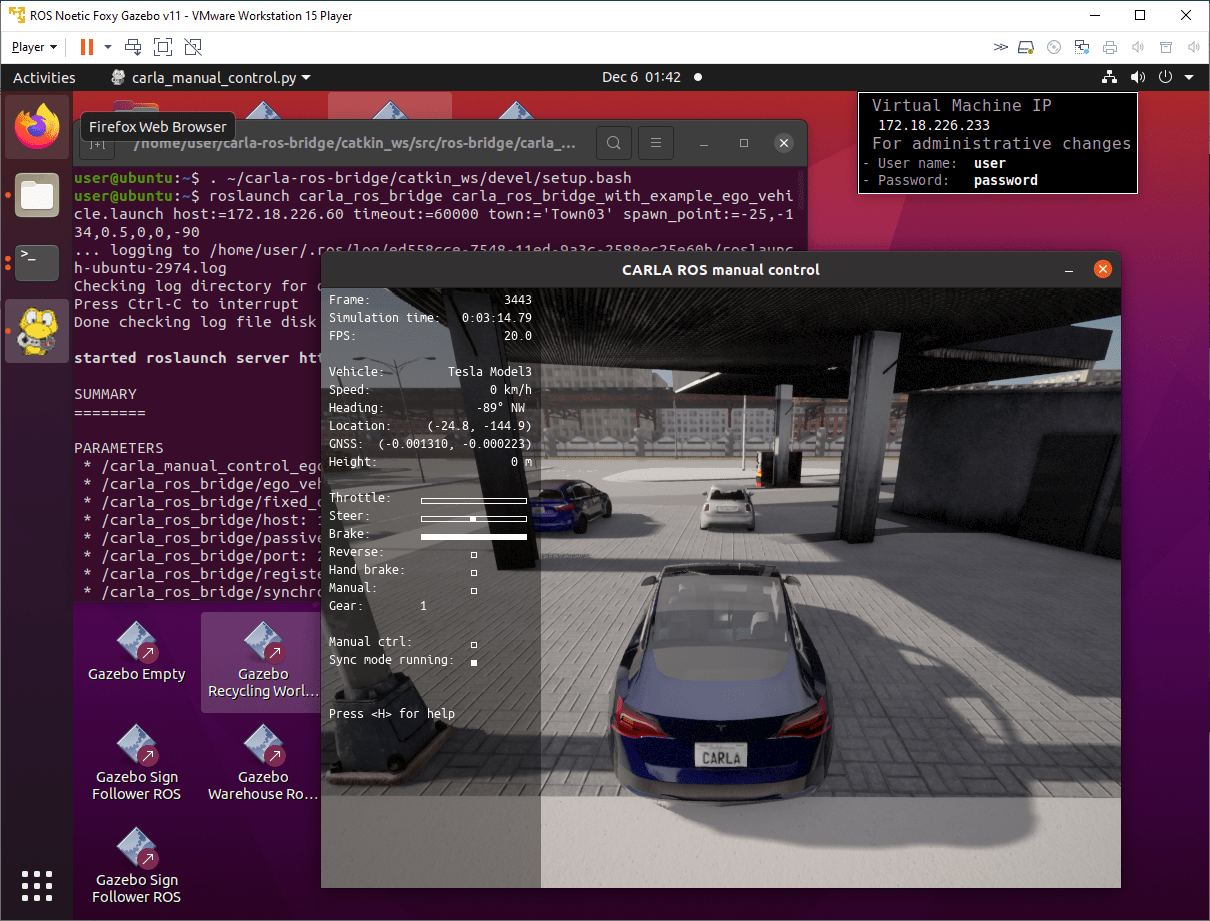Open the VMware Player dropdown menu
The height and width of the screenshot is (921, 1210).
click(x=34, y=47)
